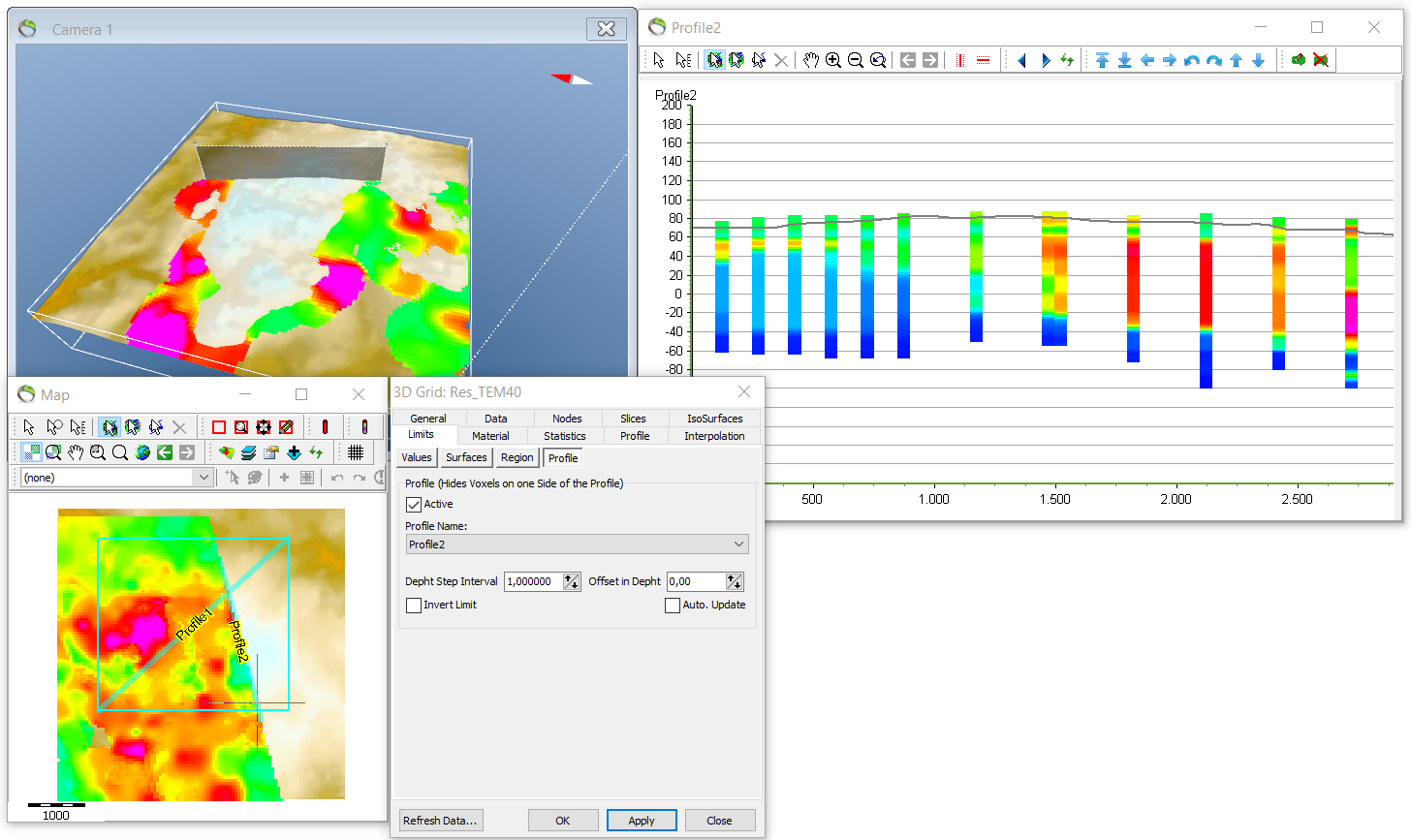Switch to the IsoSurfaces tab
This screenshot has width=1411, height=840.
(x=714, y=419)
